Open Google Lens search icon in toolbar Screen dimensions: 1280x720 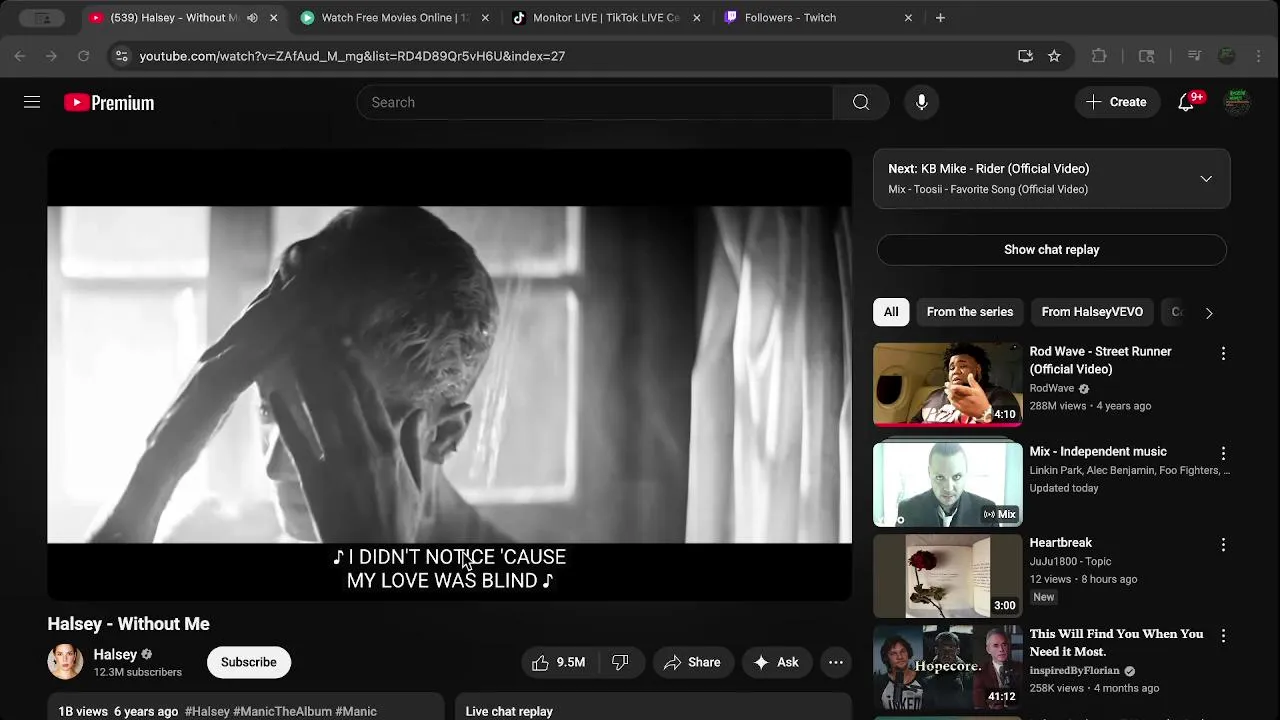[x=1147, y=56]
